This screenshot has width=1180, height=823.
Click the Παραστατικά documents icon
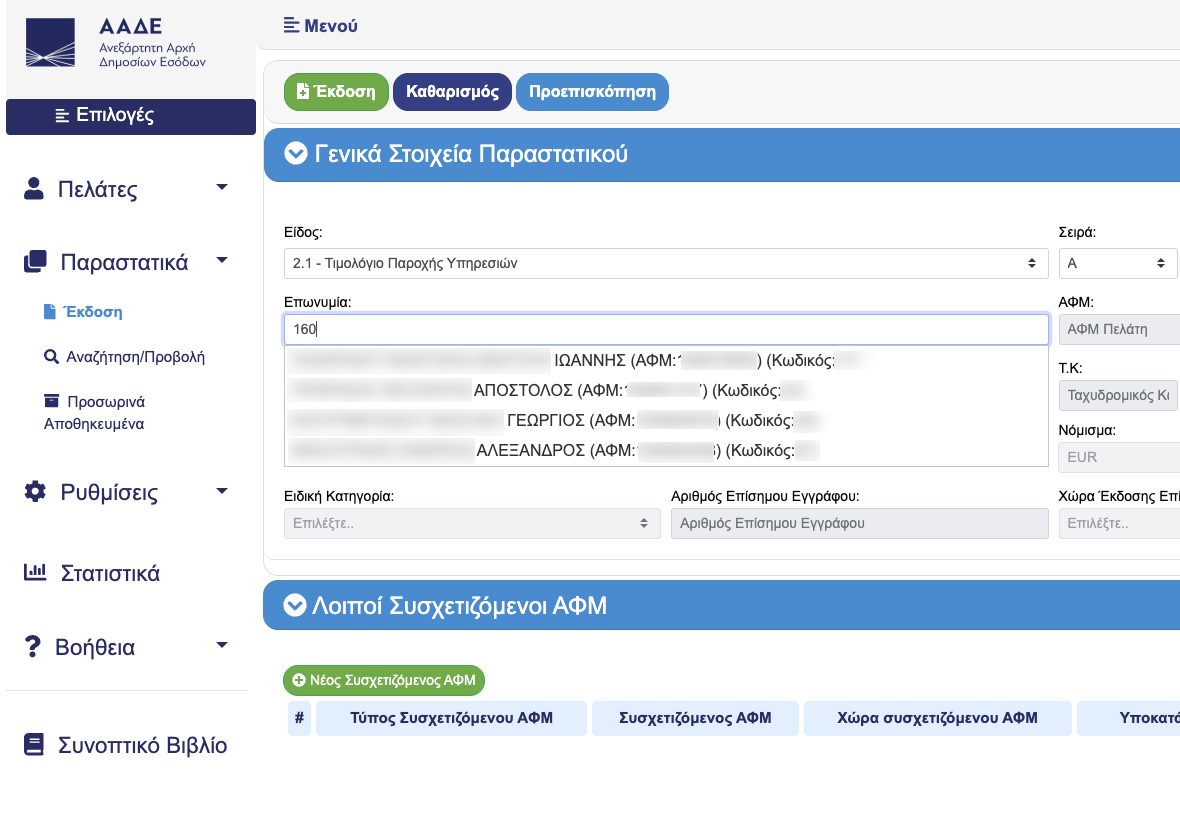coord(35,262)
